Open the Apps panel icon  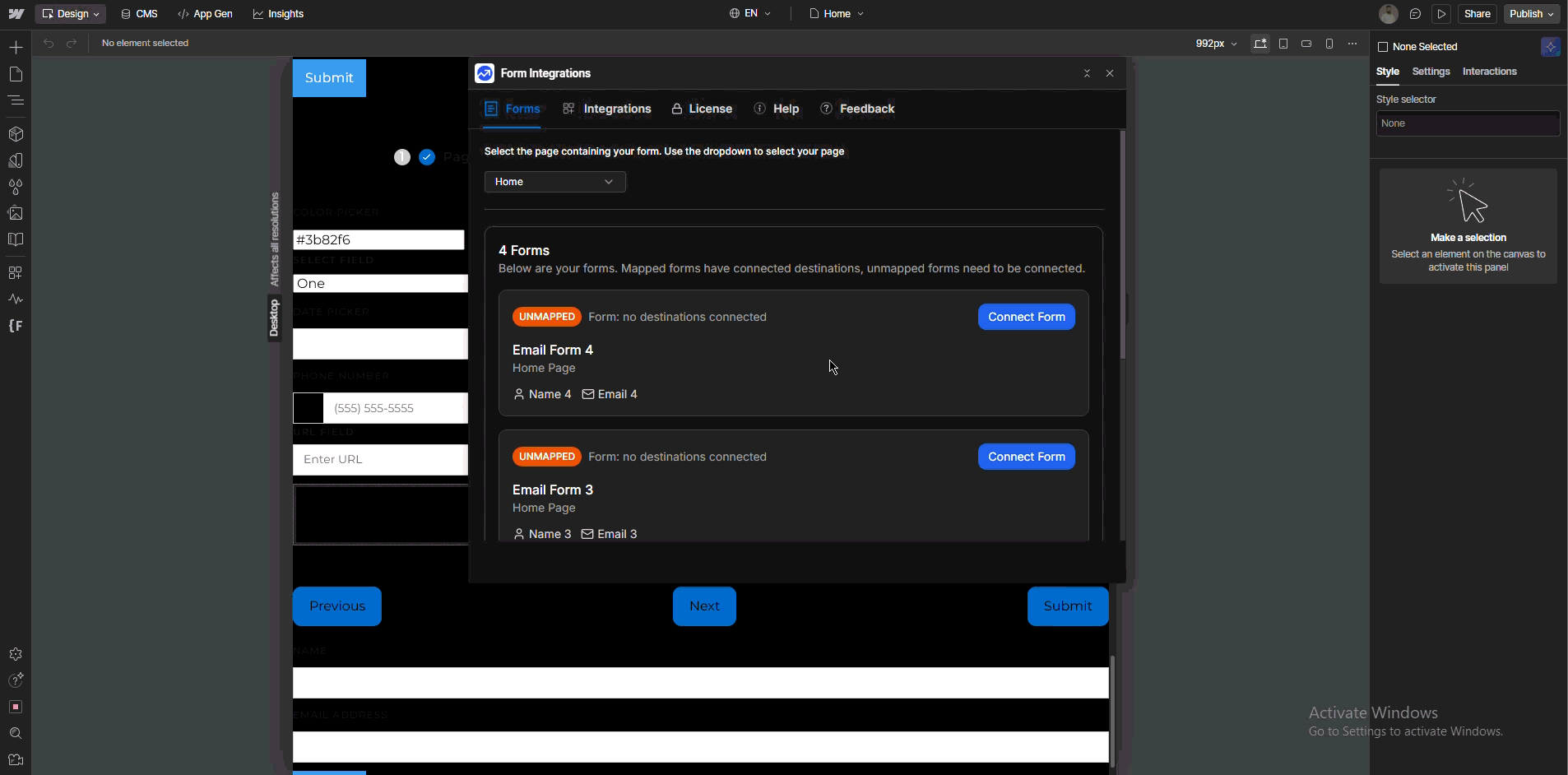coord(16,272)
